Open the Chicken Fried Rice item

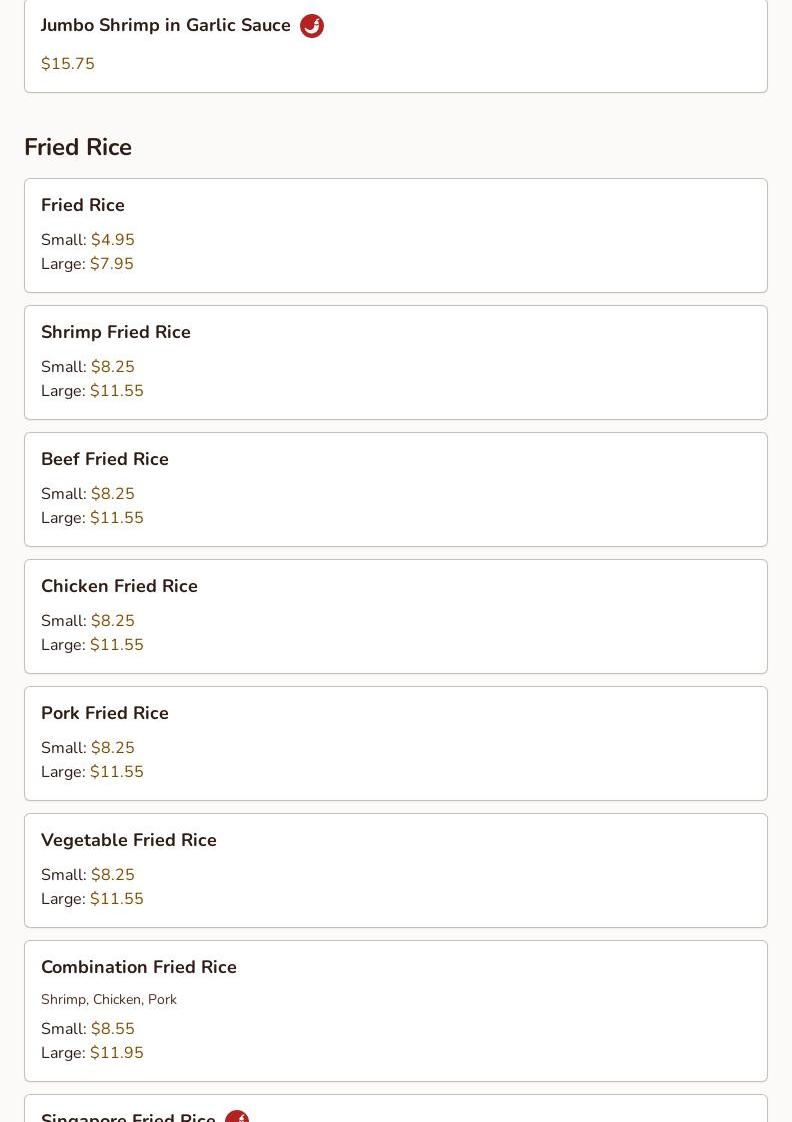[119, 586]
